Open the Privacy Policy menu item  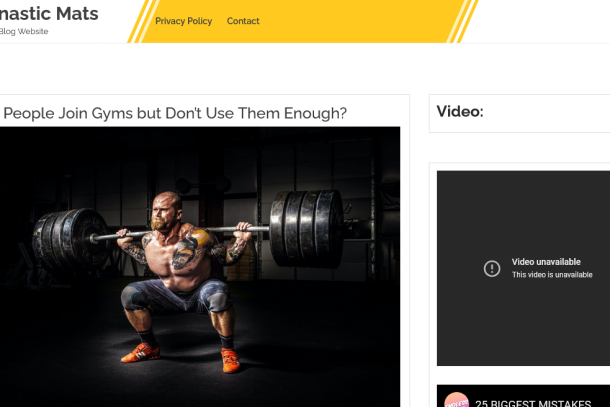pyautogui.click(x=184, y=21)
